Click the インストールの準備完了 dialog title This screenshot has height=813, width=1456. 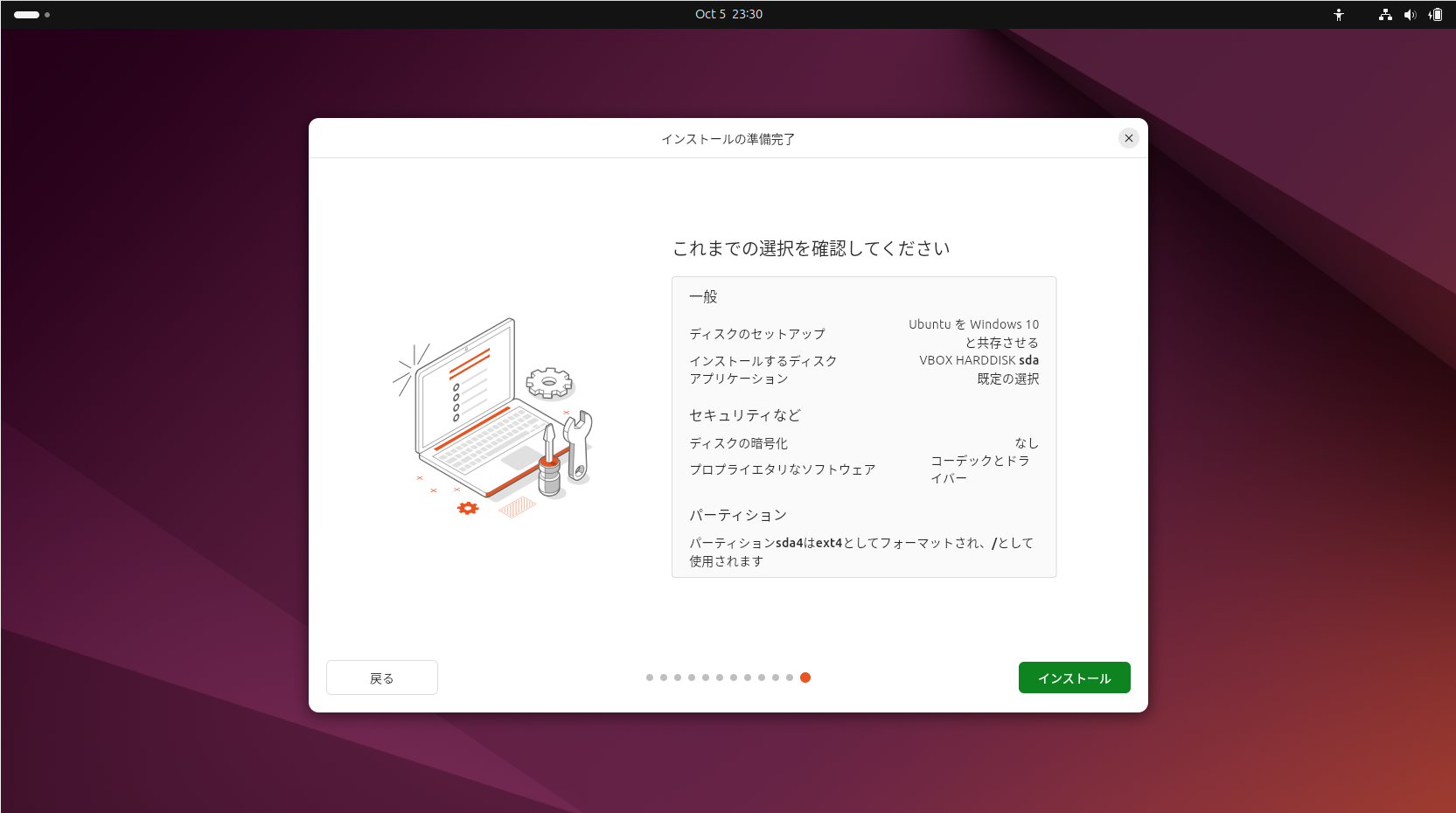[728, 139]
